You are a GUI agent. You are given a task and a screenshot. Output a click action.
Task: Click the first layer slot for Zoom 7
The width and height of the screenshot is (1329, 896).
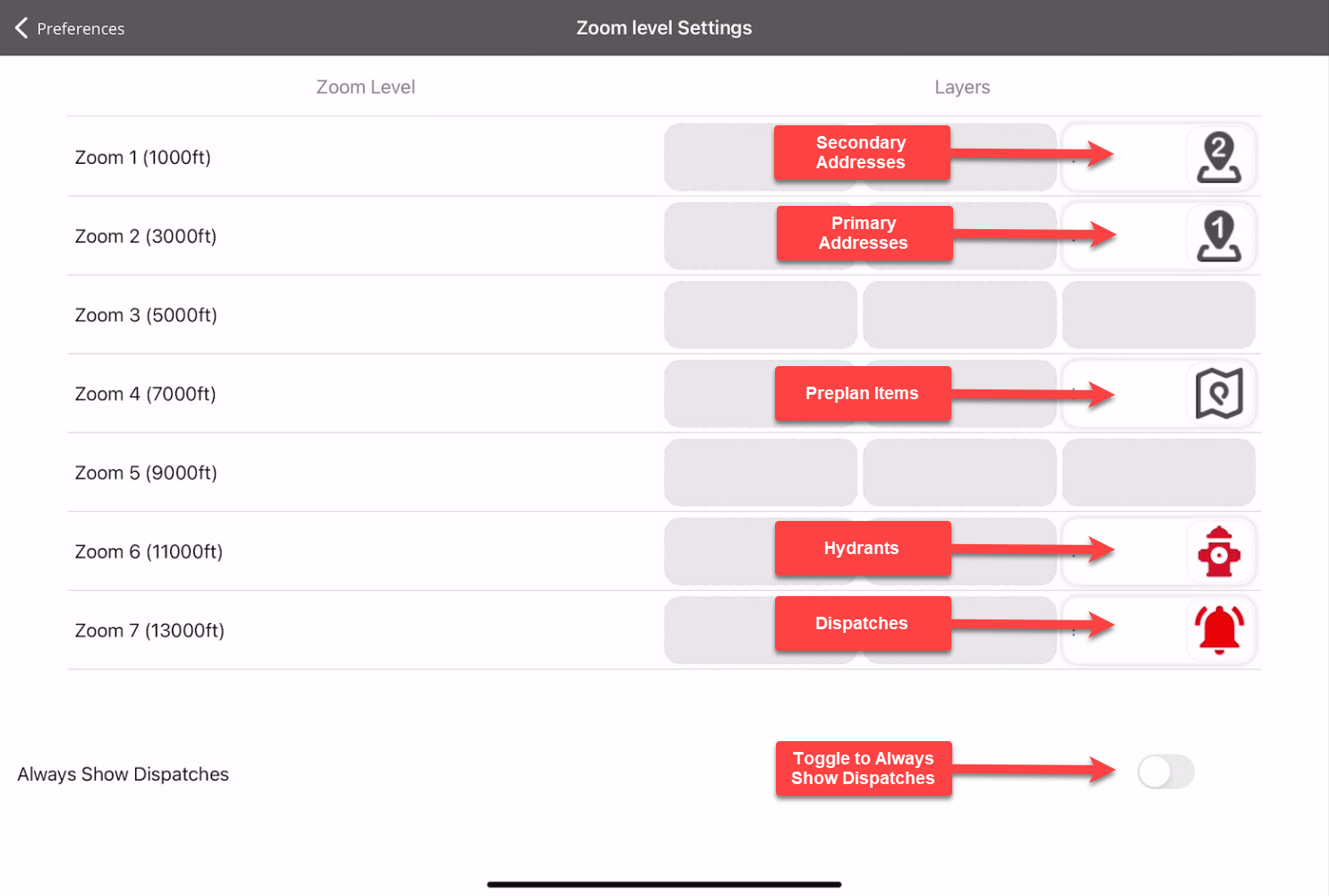click(719, 630)
